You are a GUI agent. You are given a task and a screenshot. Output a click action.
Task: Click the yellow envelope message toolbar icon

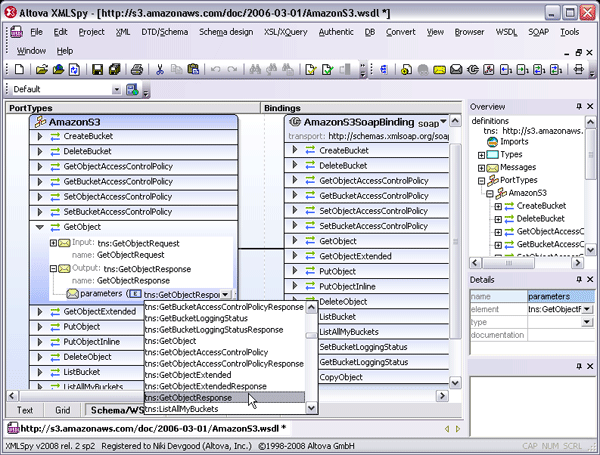439,70
